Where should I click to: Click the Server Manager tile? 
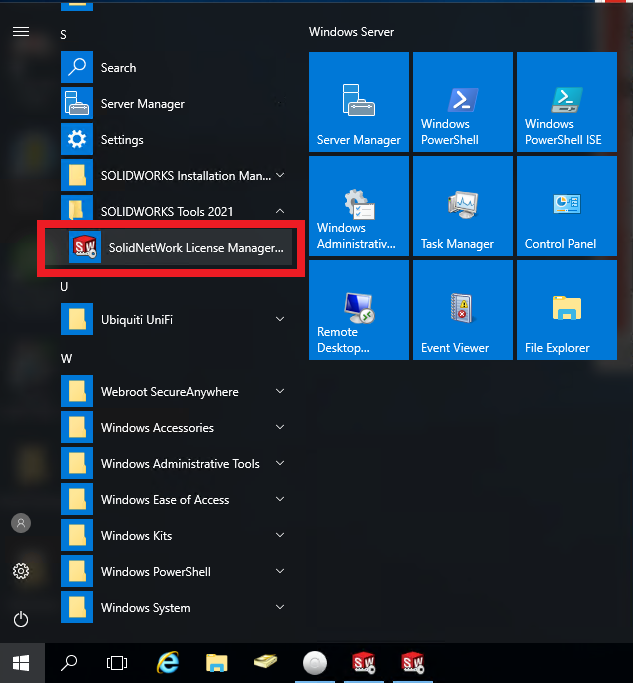point(359,102)
